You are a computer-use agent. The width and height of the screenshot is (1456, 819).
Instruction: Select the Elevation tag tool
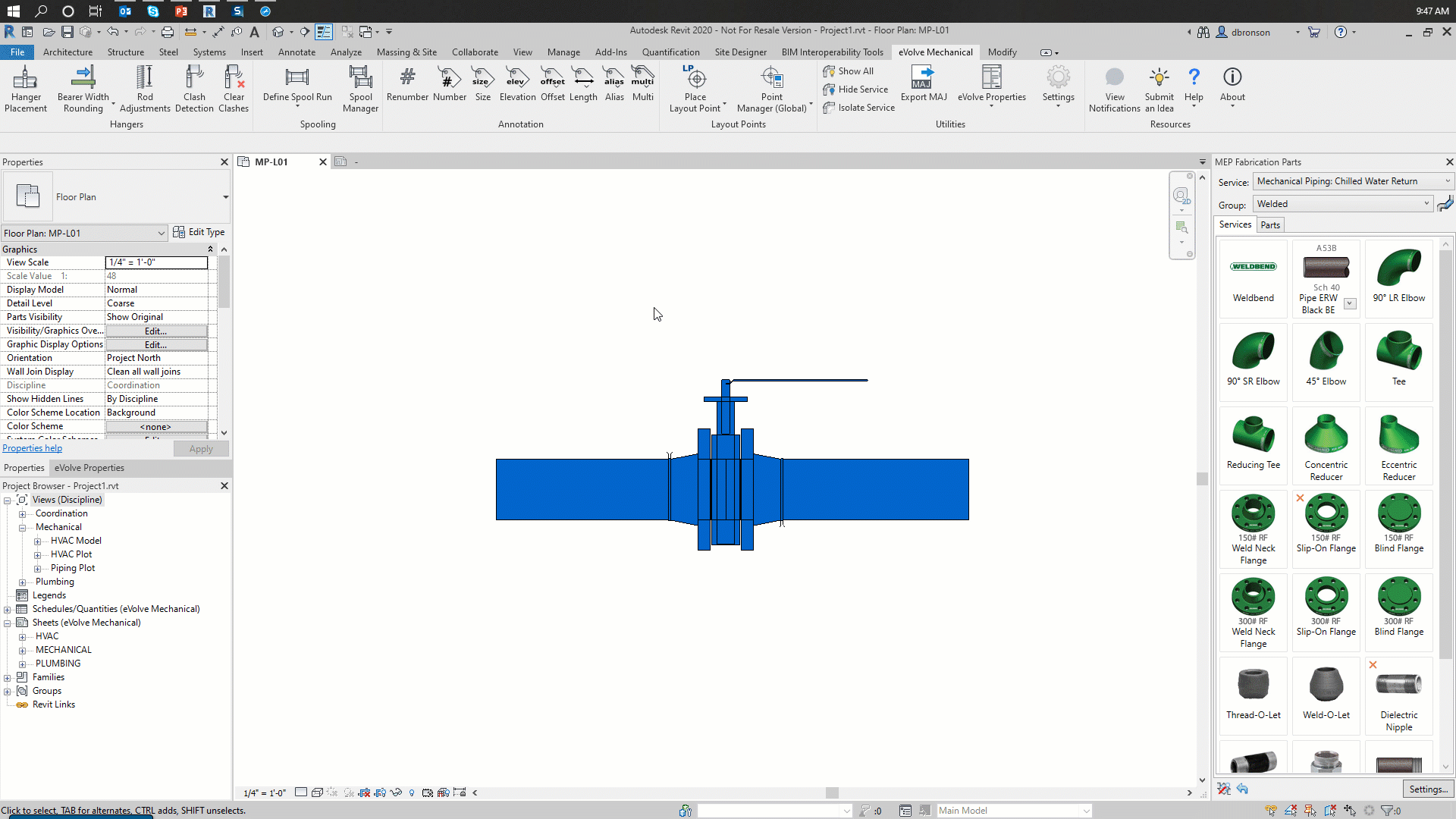click(517, 83)
